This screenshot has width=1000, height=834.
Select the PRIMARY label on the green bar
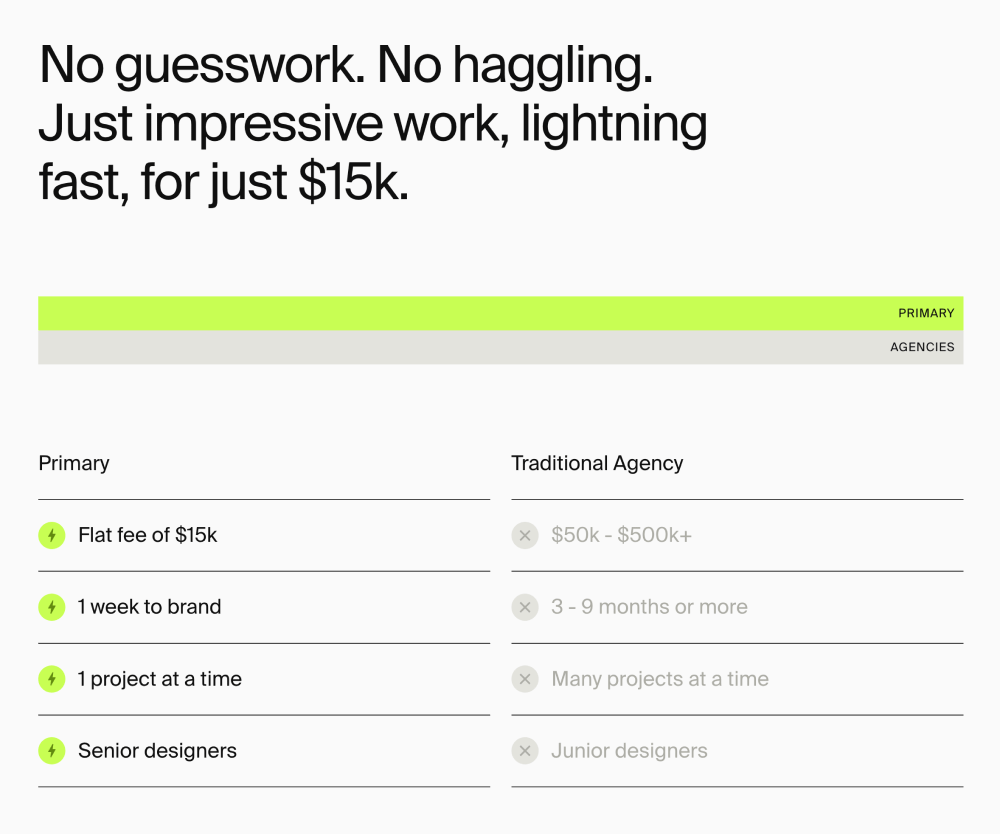tap(926, 313)
